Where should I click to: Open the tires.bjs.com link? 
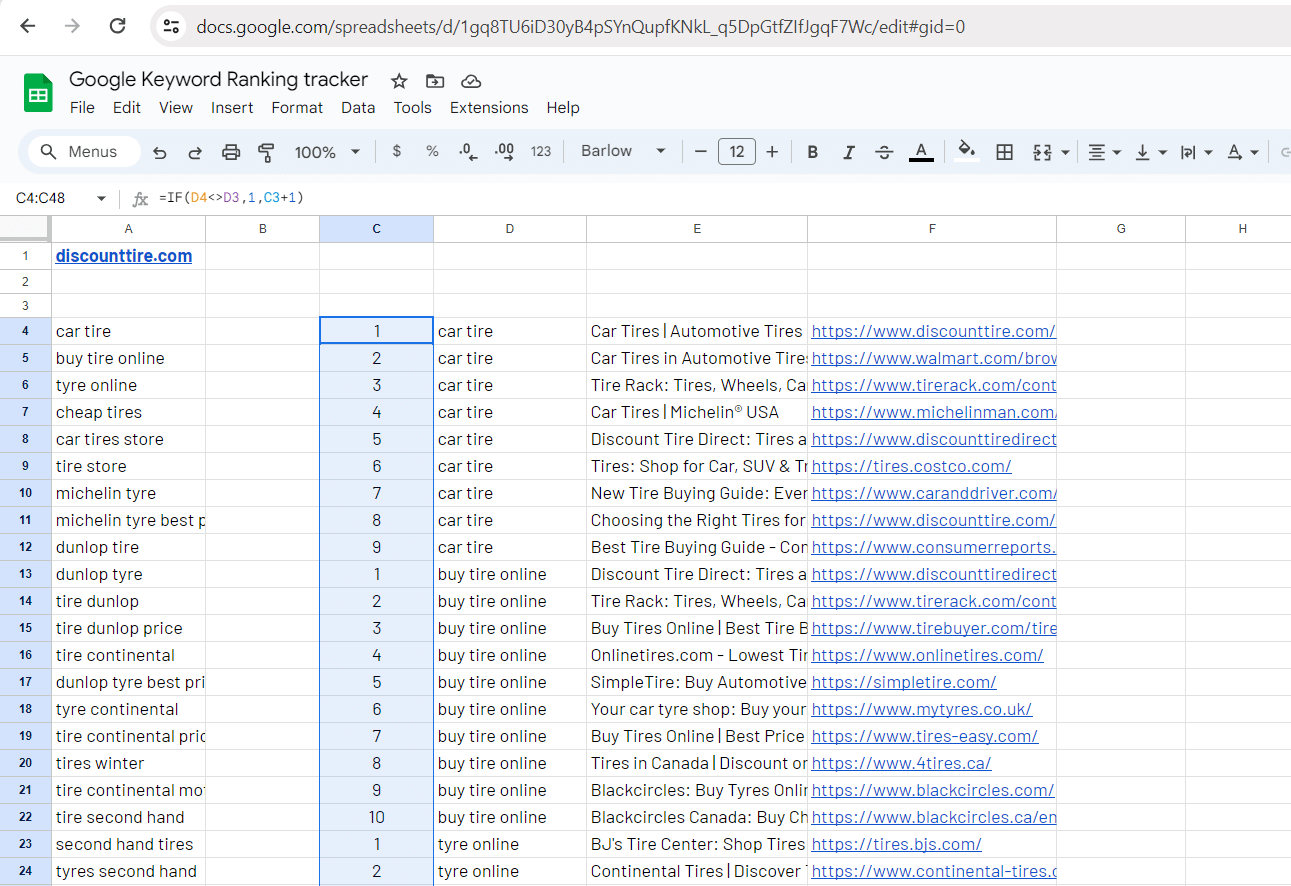point(897,844)
